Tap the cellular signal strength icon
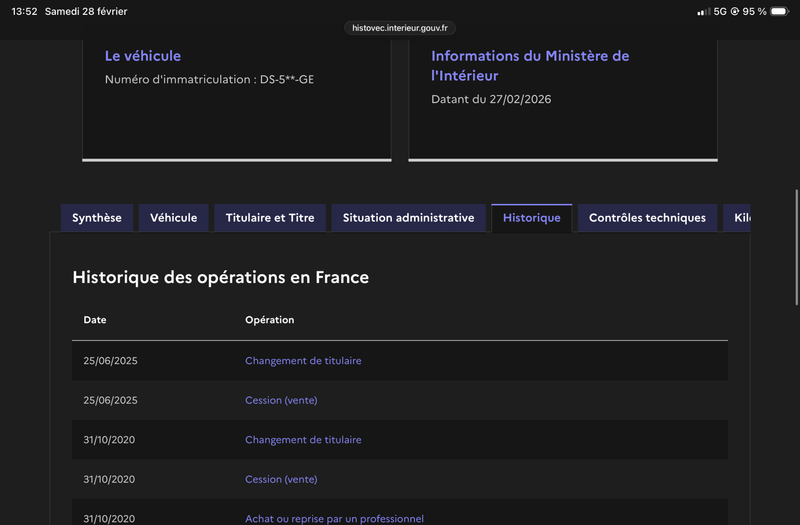This screenshot has width=800, height=525. point(703,12)
